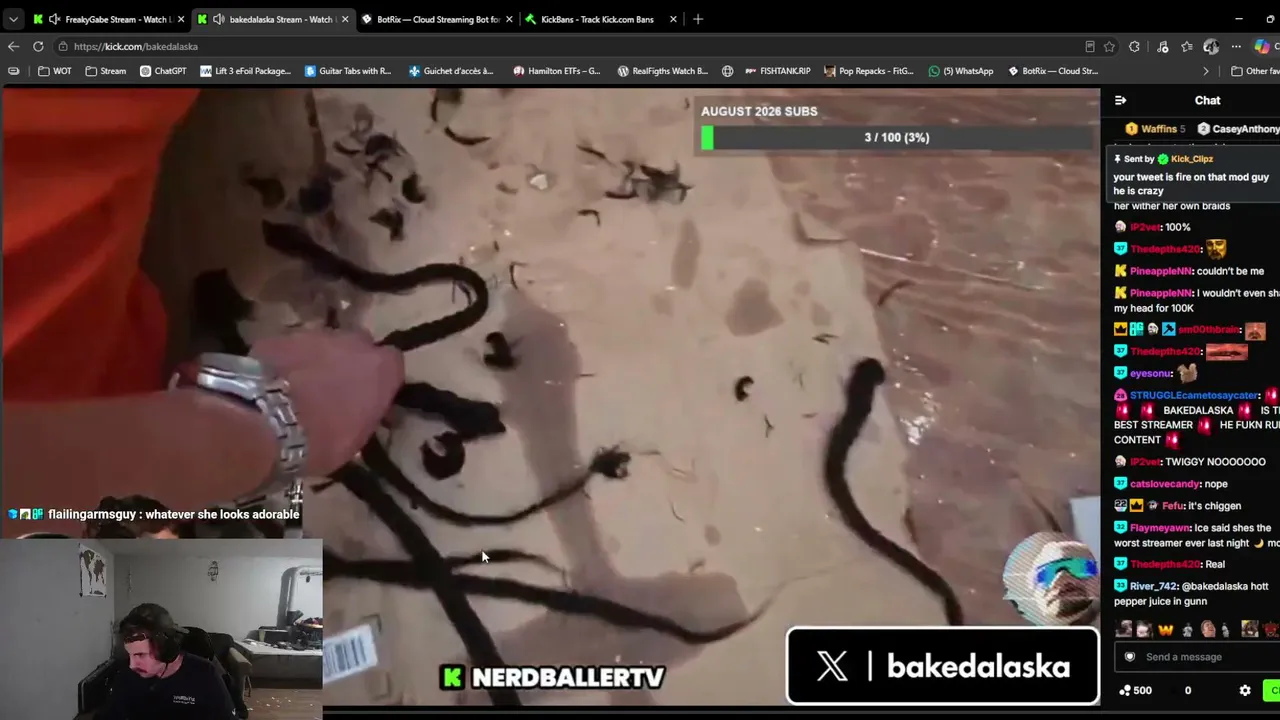Close the BotRix Cloud Streaming Bot tab
The height and width of the screenshot is (720, 1280).
(x=509, y=19)
